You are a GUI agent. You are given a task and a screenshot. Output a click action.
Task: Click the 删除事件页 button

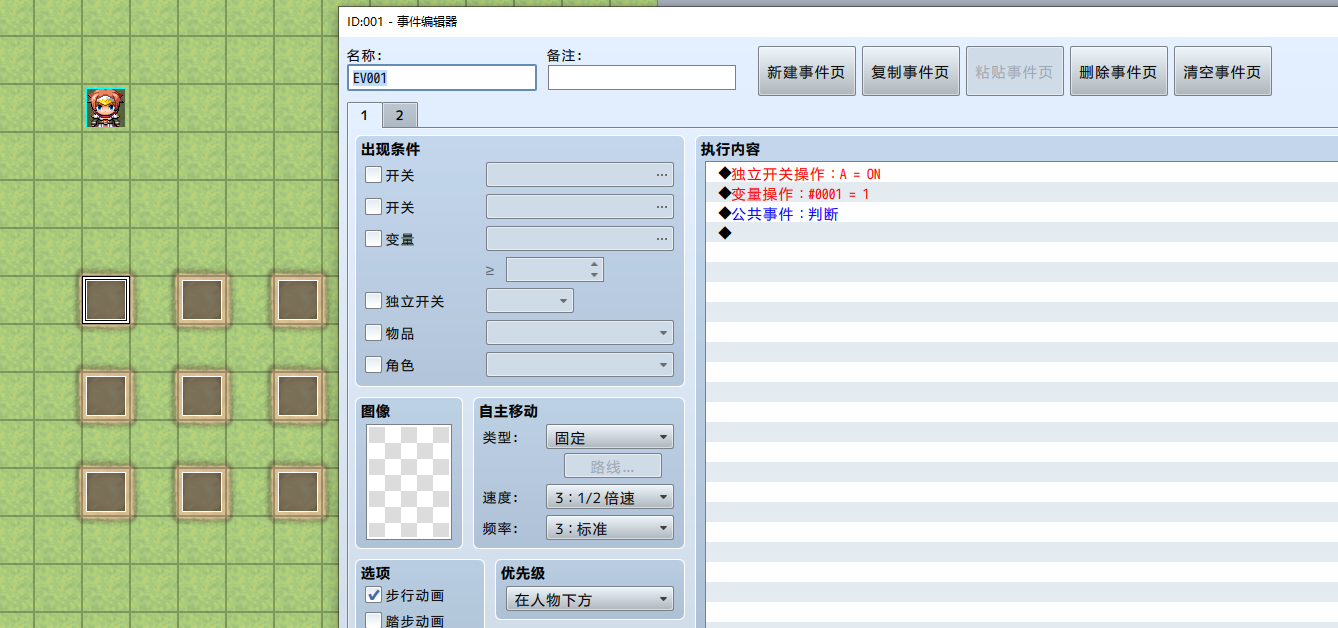point(1118,72)
